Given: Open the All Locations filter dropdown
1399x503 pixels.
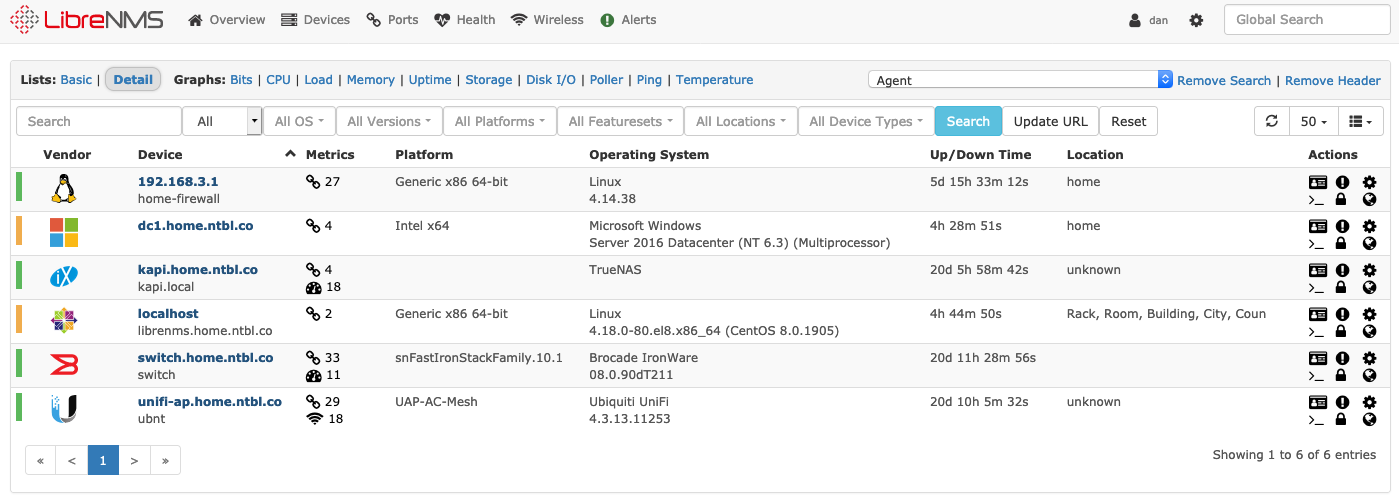Looking at the screenshot, I should [x=741, y=121].
